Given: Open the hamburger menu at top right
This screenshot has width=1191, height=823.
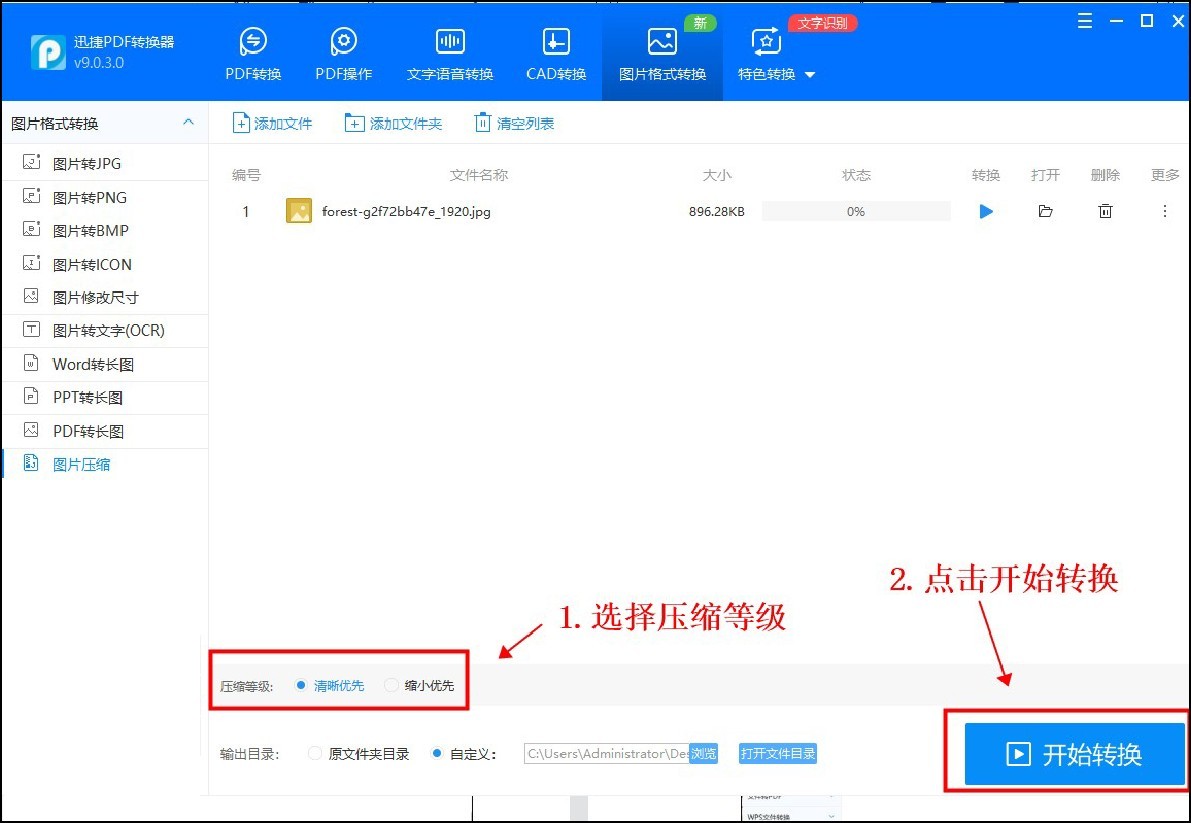Looking at the screenshot, I should click(x=1084, y=20).
